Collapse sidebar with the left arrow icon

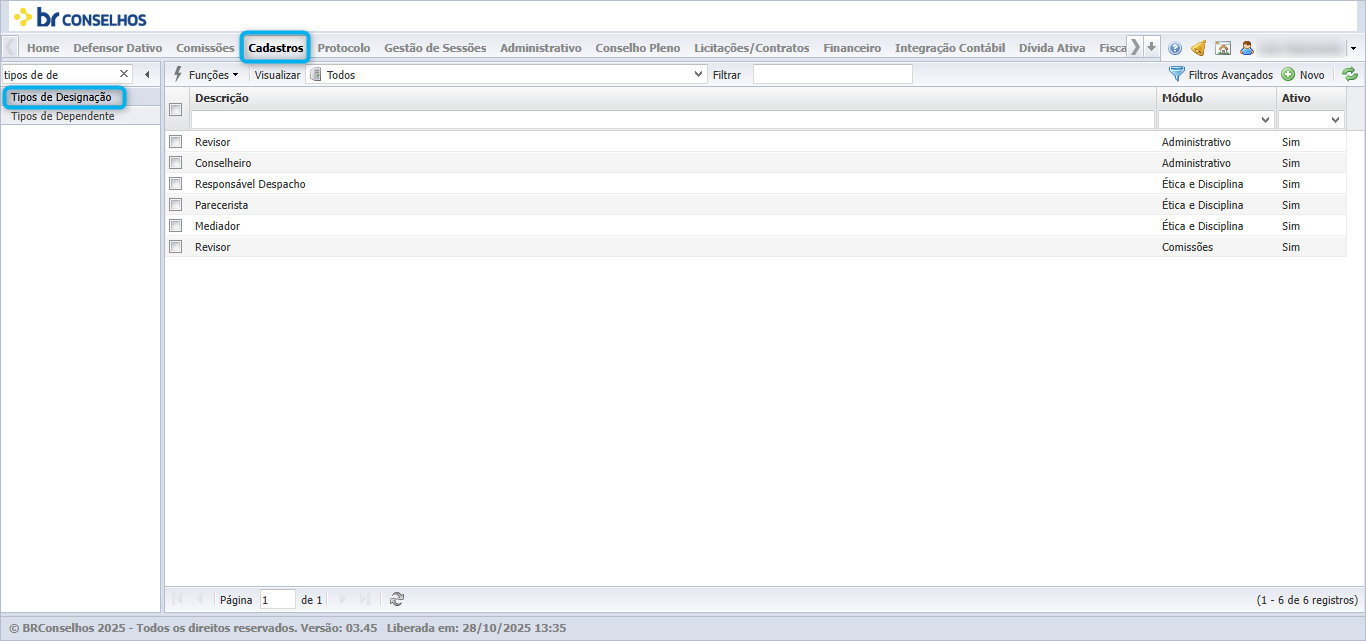click(147, 75)
